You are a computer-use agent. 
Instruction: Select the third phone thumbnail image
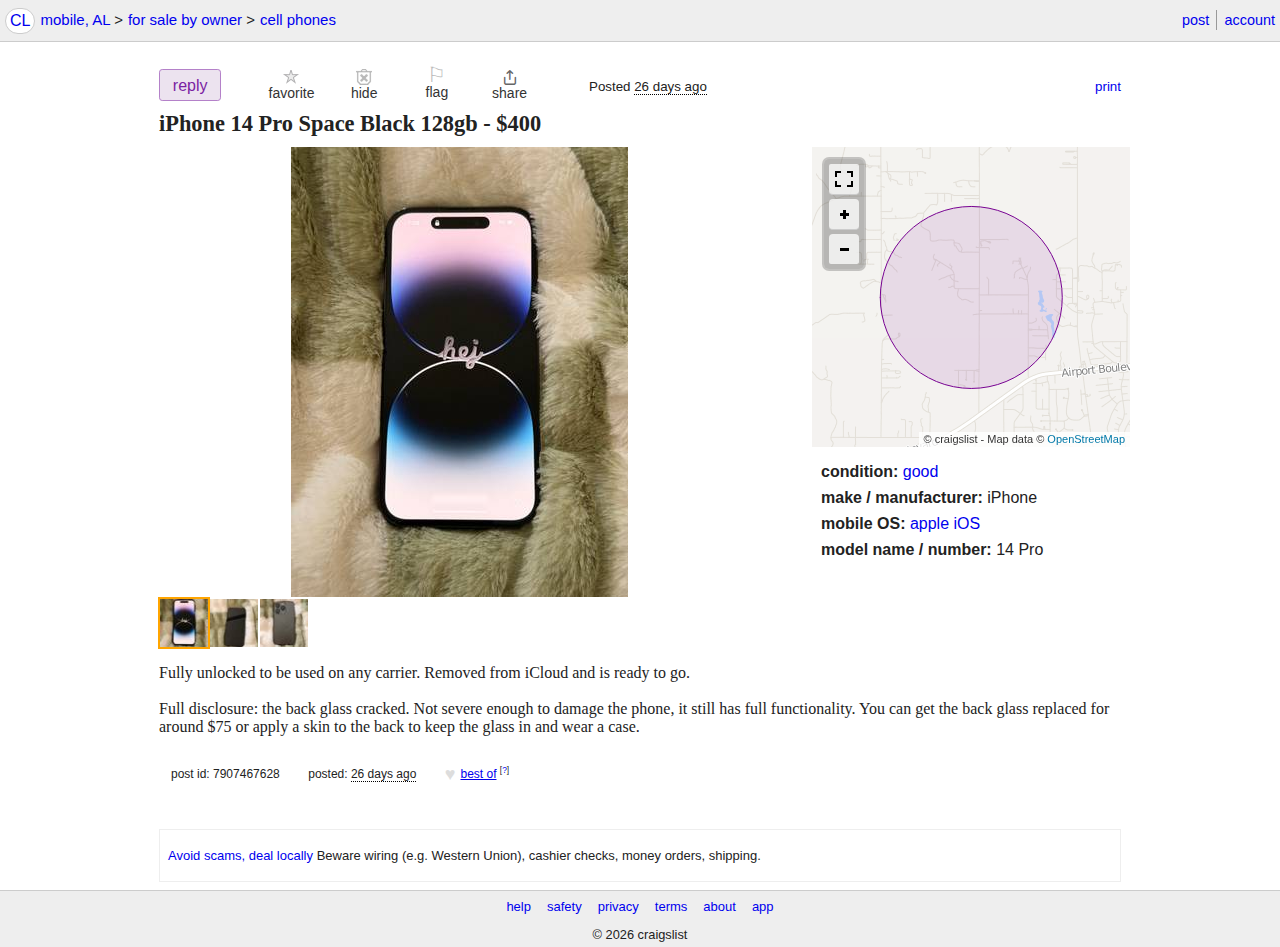(x=284, y=623)
